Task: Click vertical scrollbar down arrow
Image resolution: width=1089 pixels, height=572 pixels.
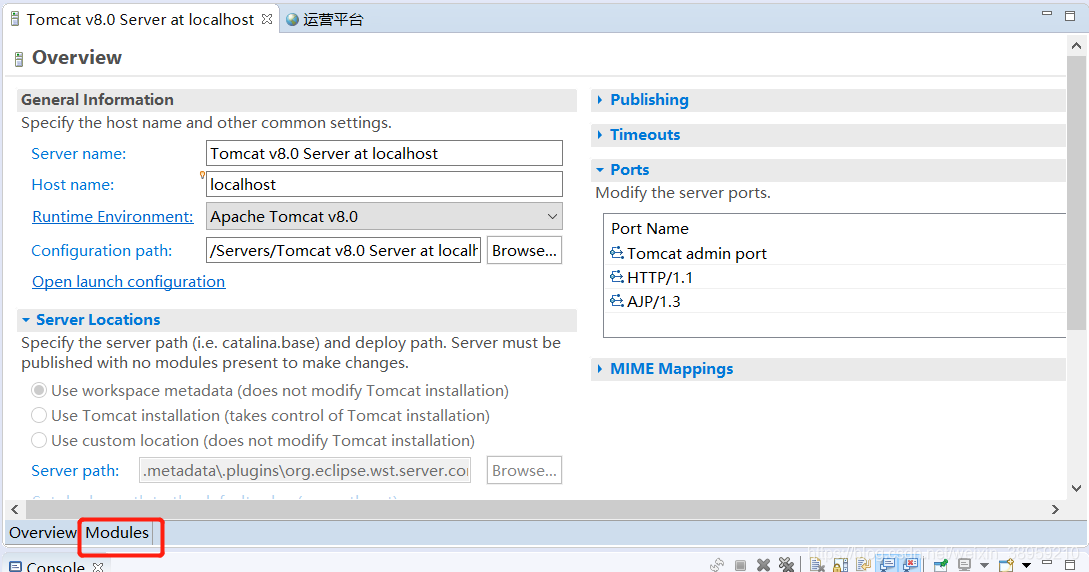Action: tap(1076, 489)
